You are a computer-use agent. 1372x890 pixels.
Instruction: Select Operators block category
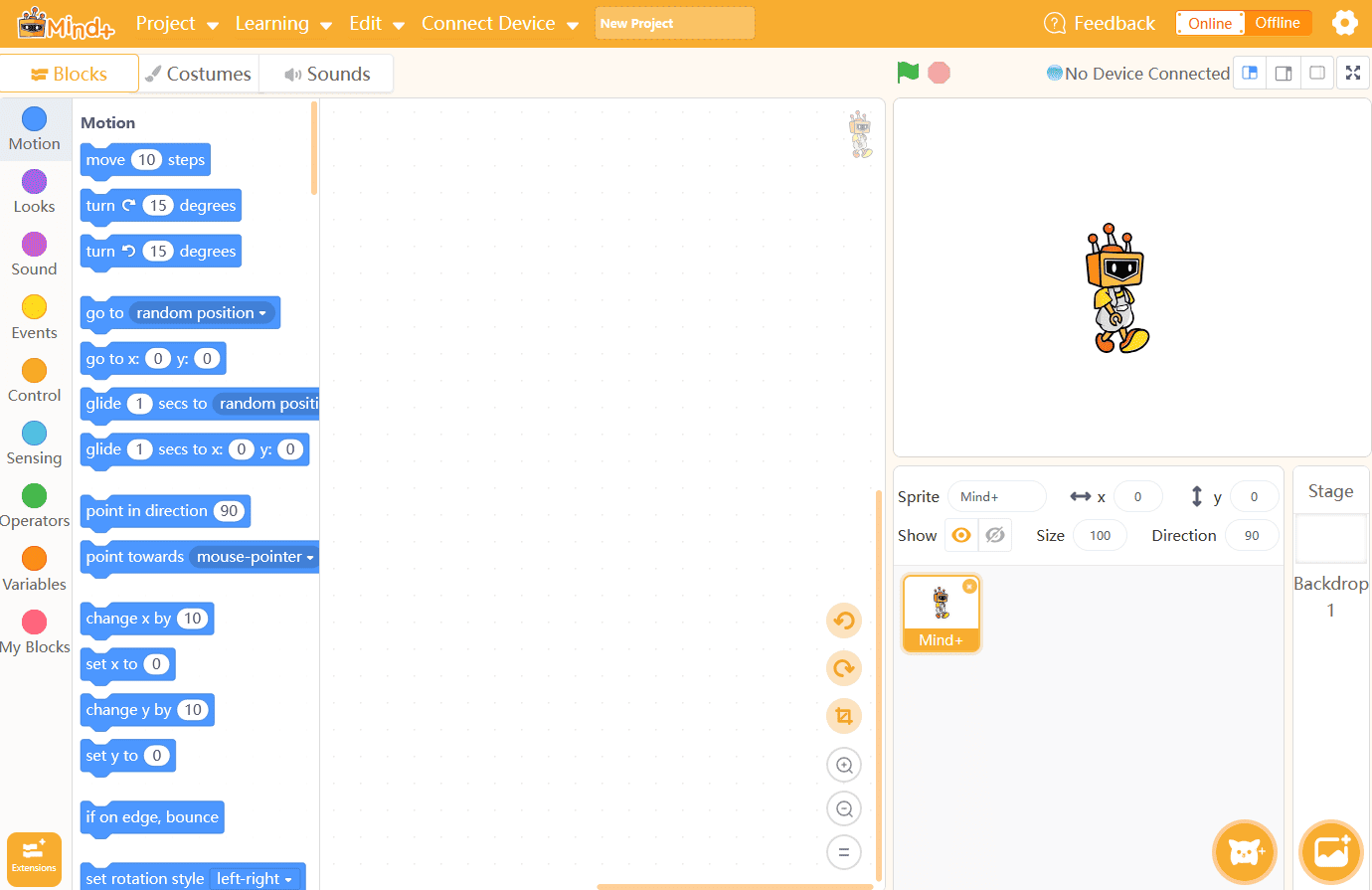pos(34,507)
